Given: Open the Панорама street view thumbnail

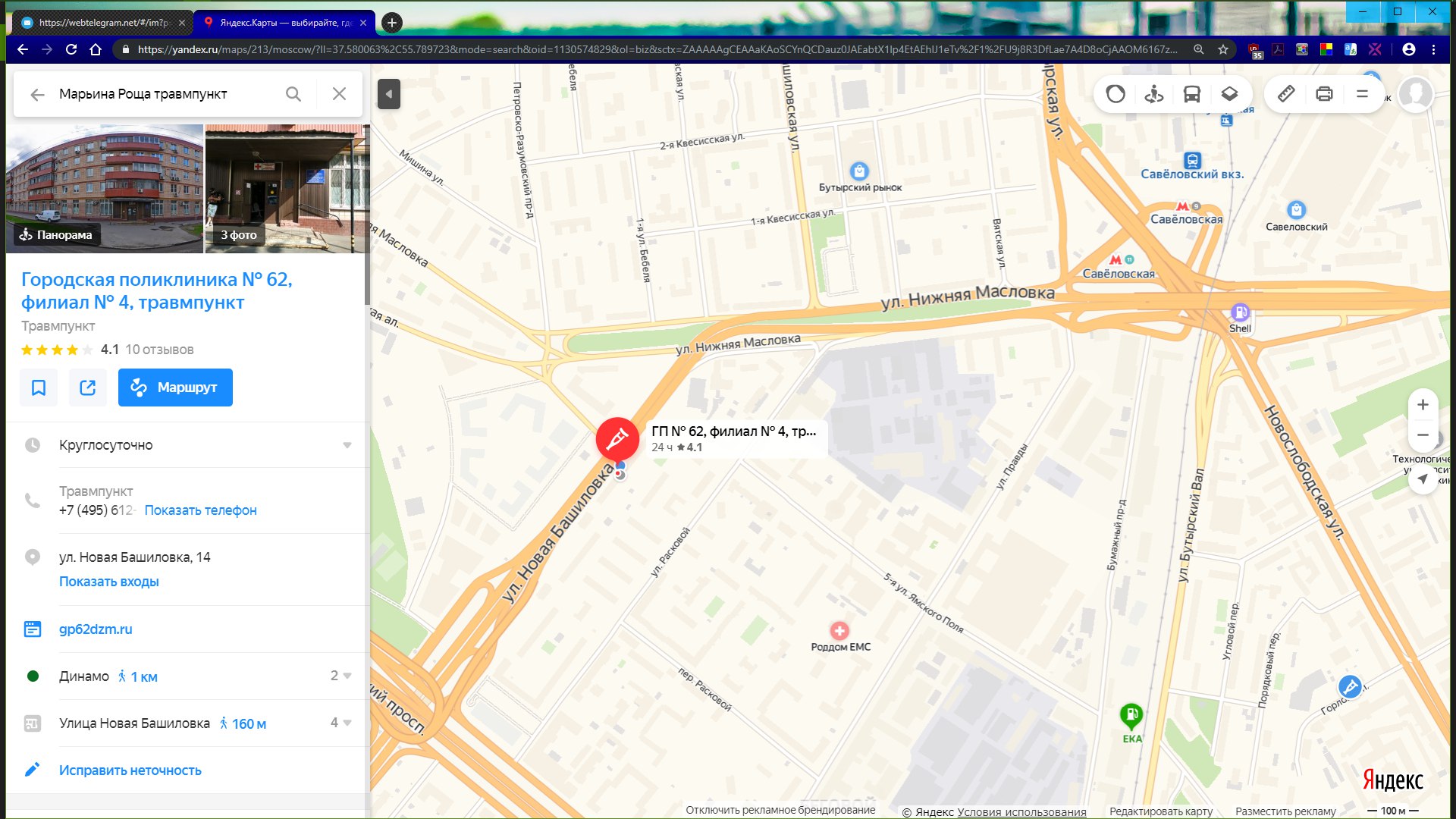Looking at the screenshot, I should [x=105, y=188].
